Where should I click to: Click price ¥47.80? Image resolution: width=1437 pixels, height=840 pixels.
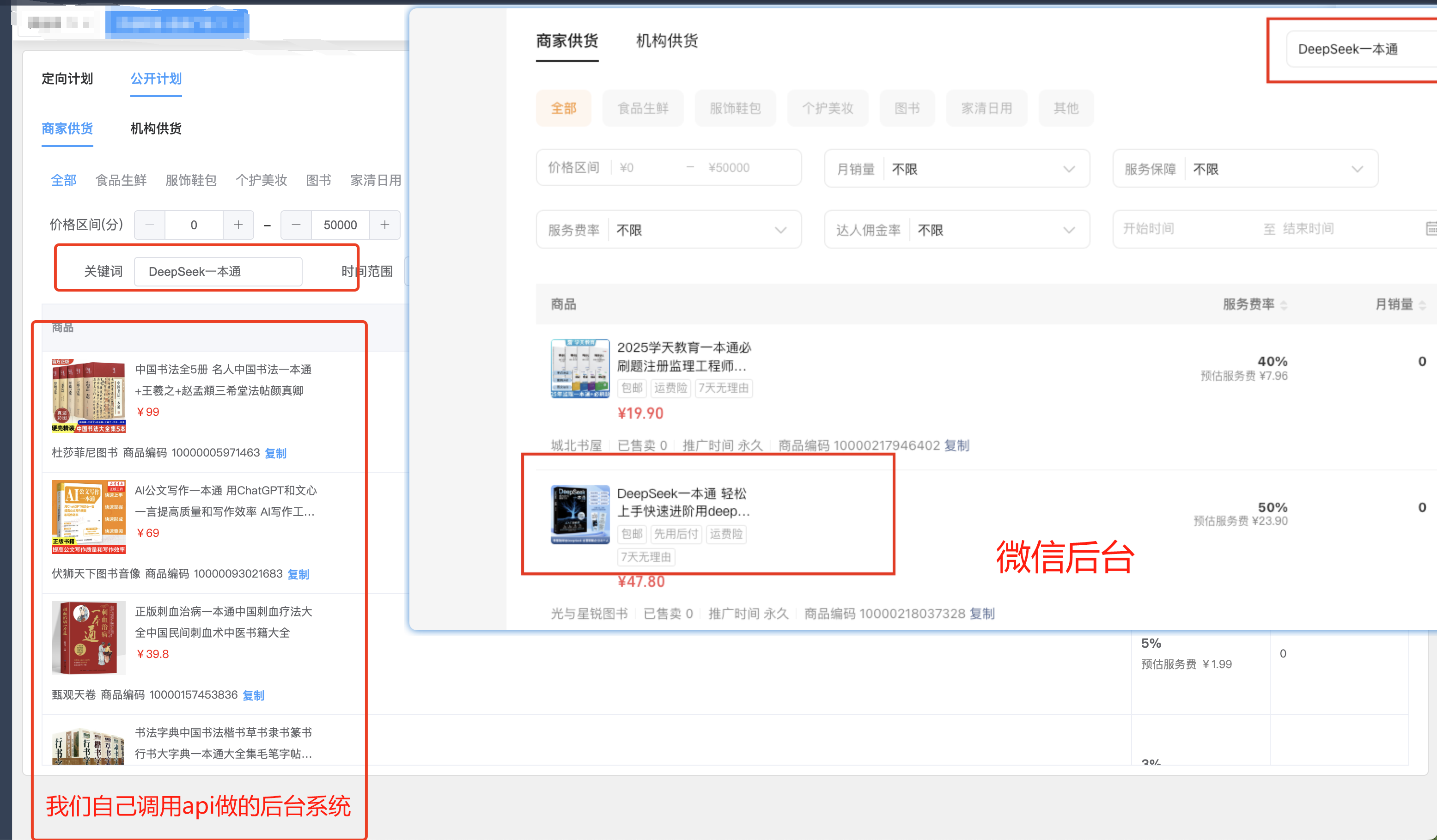(x=641, y=582)
